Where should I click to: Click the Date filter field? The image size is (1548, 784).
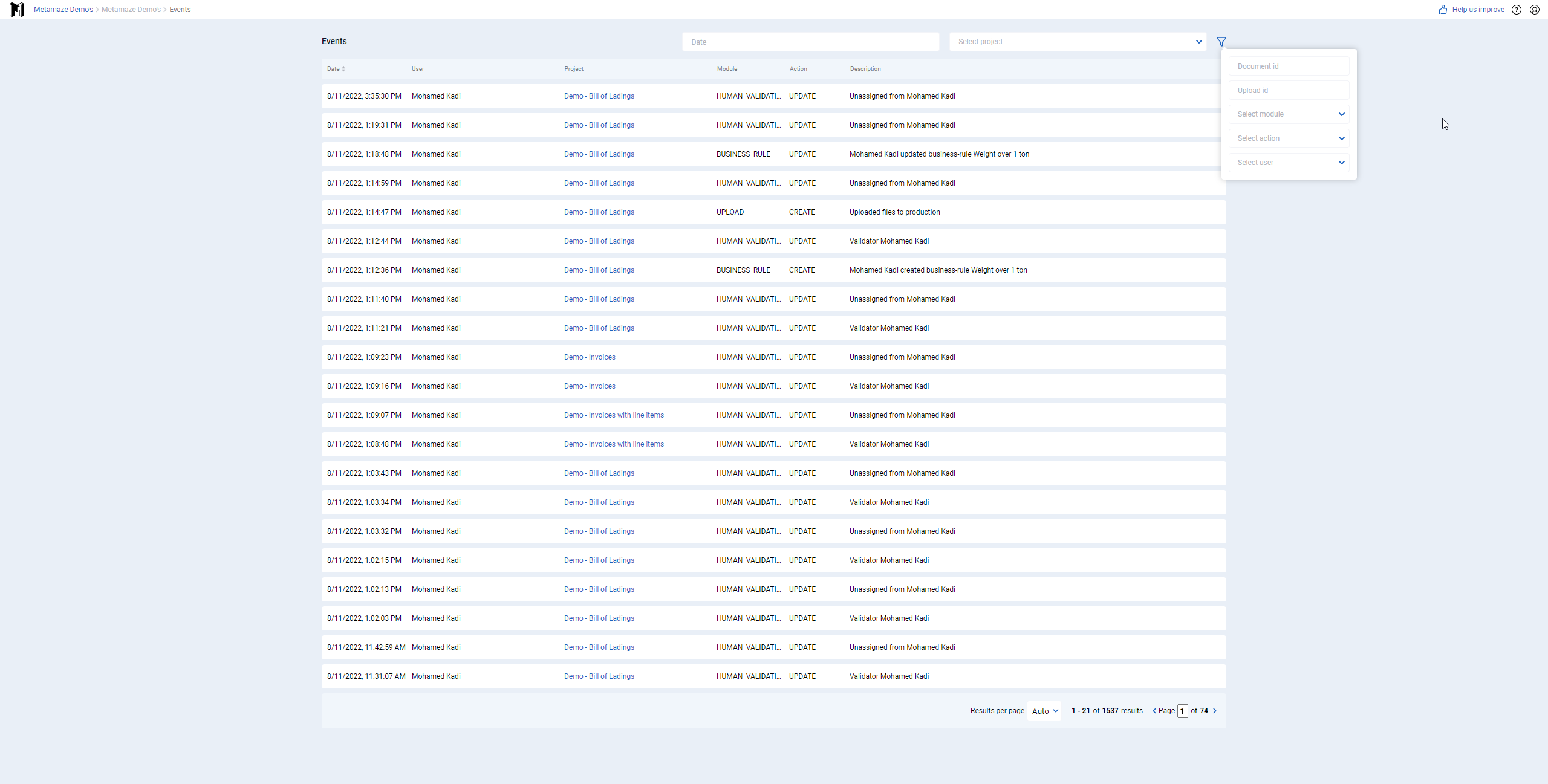[811, 42]
